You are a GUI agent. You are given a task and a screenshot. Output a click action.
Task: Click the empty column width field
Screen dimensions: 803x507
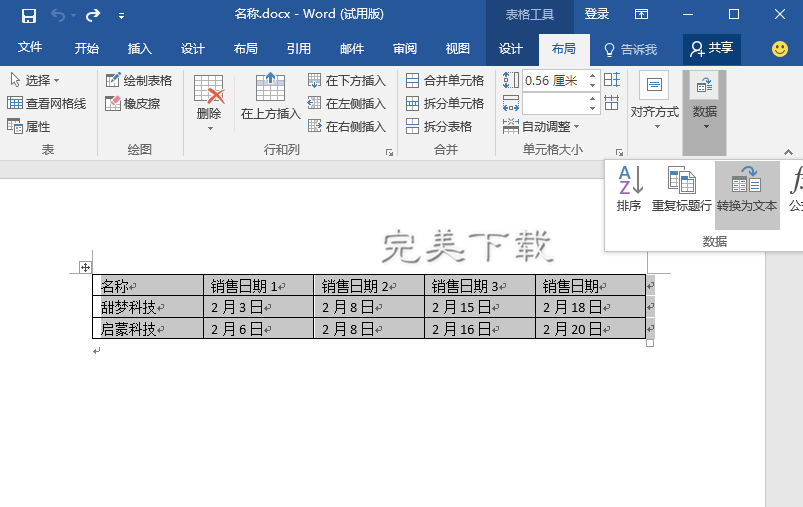[x=554, y=103]
